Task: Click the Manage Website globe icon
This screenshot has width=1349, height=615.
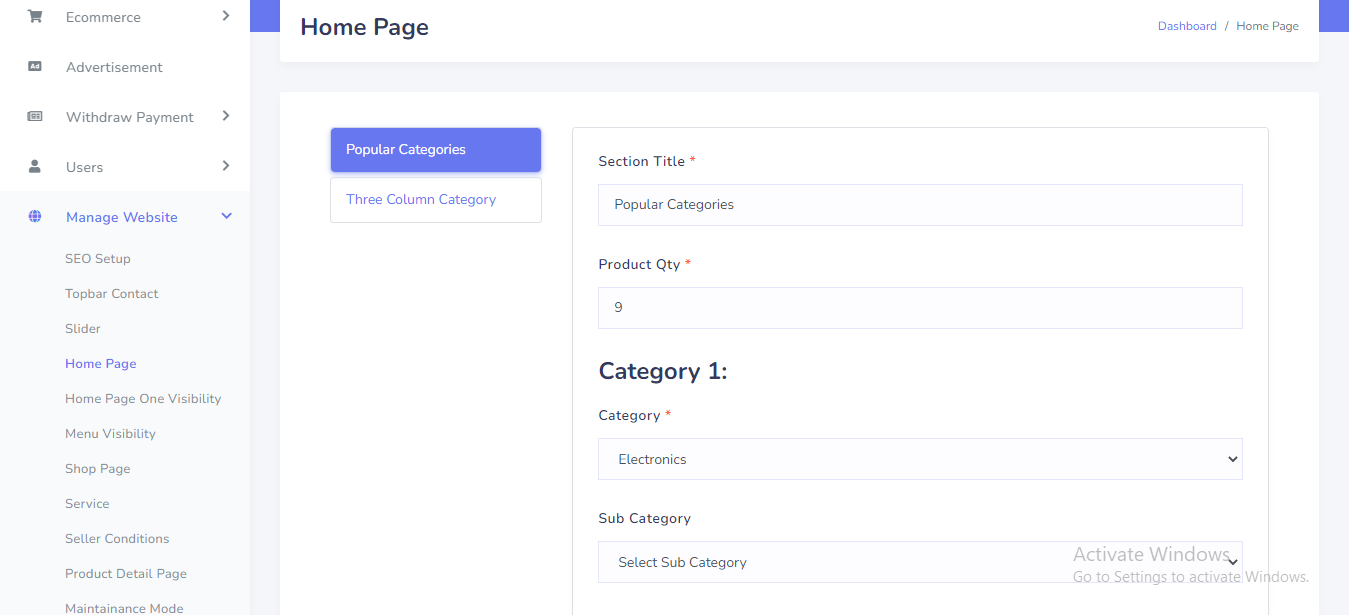Action: click(35, 217)
